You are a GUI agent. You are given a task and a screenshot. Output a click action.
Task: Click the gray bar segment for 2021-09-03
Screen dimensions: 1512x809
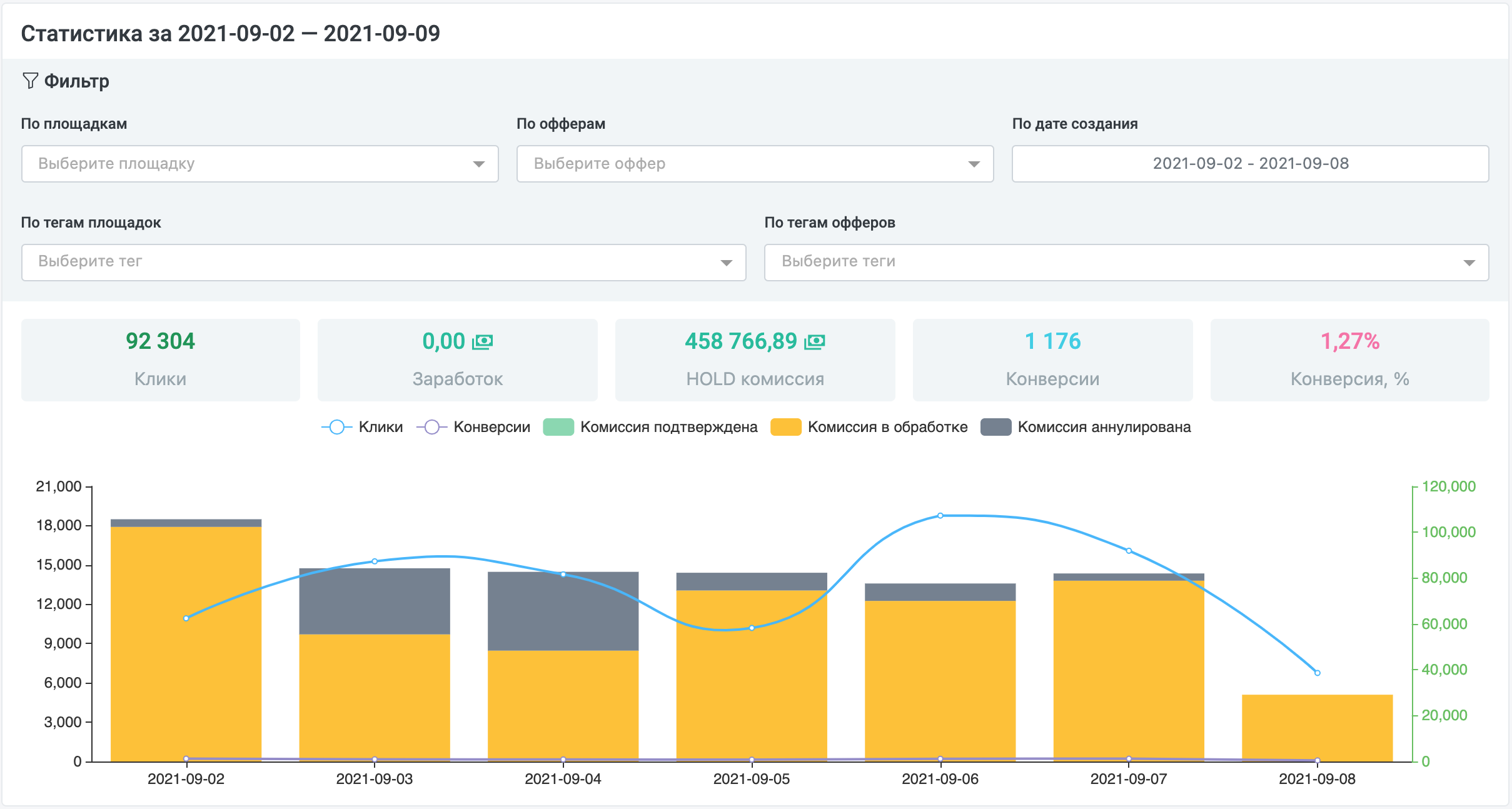(x=375, y=601)
